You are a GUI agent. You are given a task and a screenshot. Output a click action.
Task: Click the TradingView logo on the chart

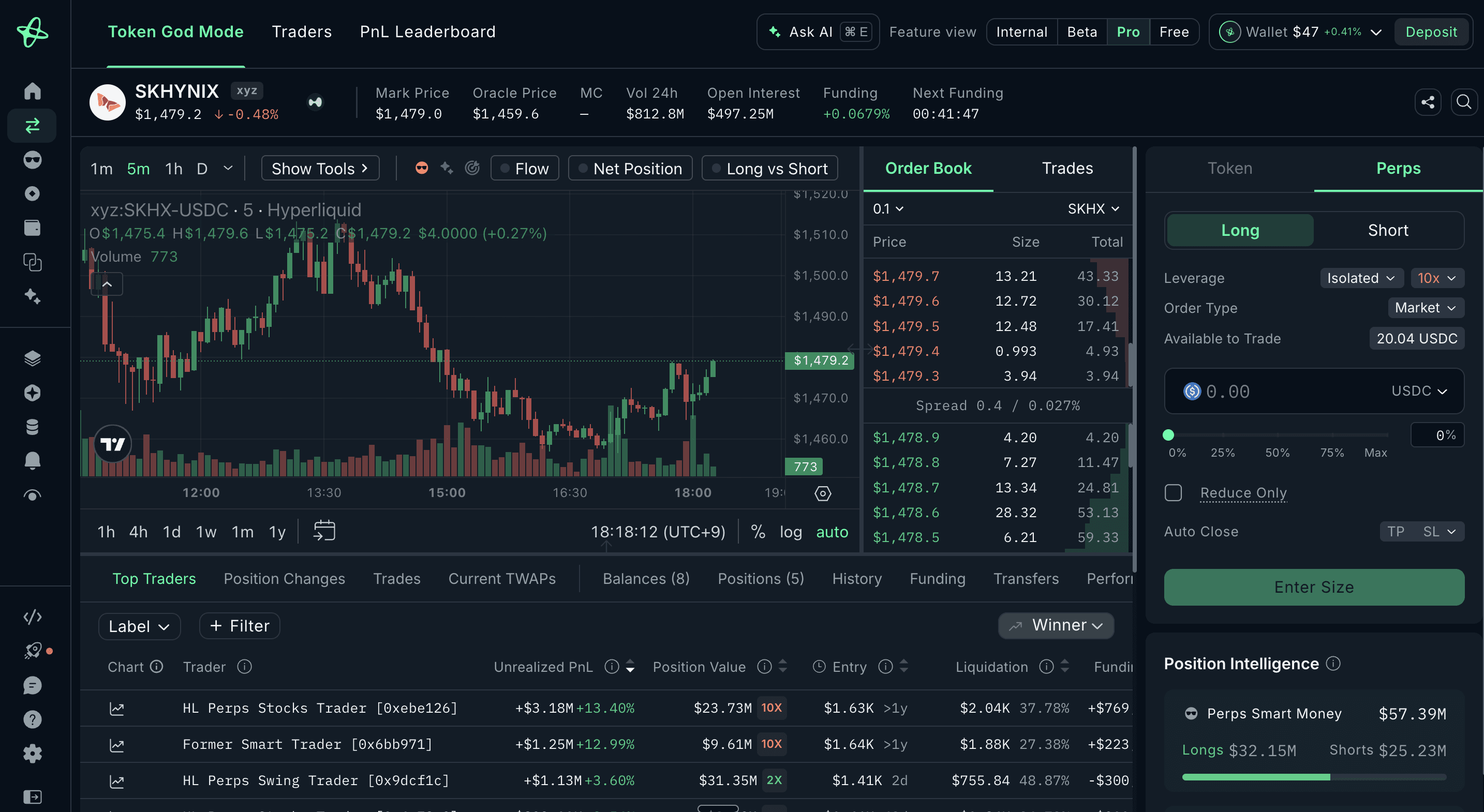(113, 444)
